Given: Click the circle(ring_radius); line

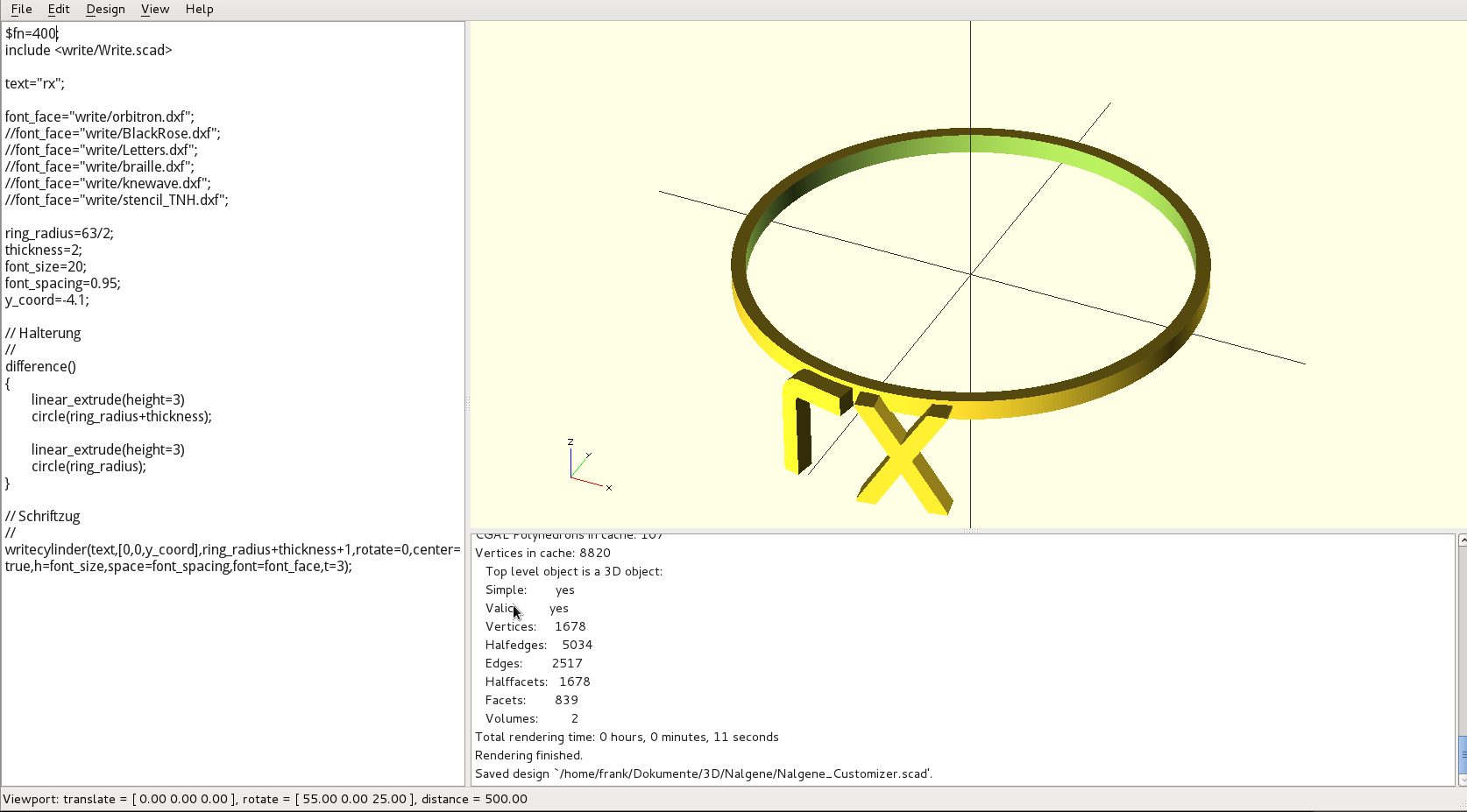Looking at the screenshot, I should click(89, 466).
